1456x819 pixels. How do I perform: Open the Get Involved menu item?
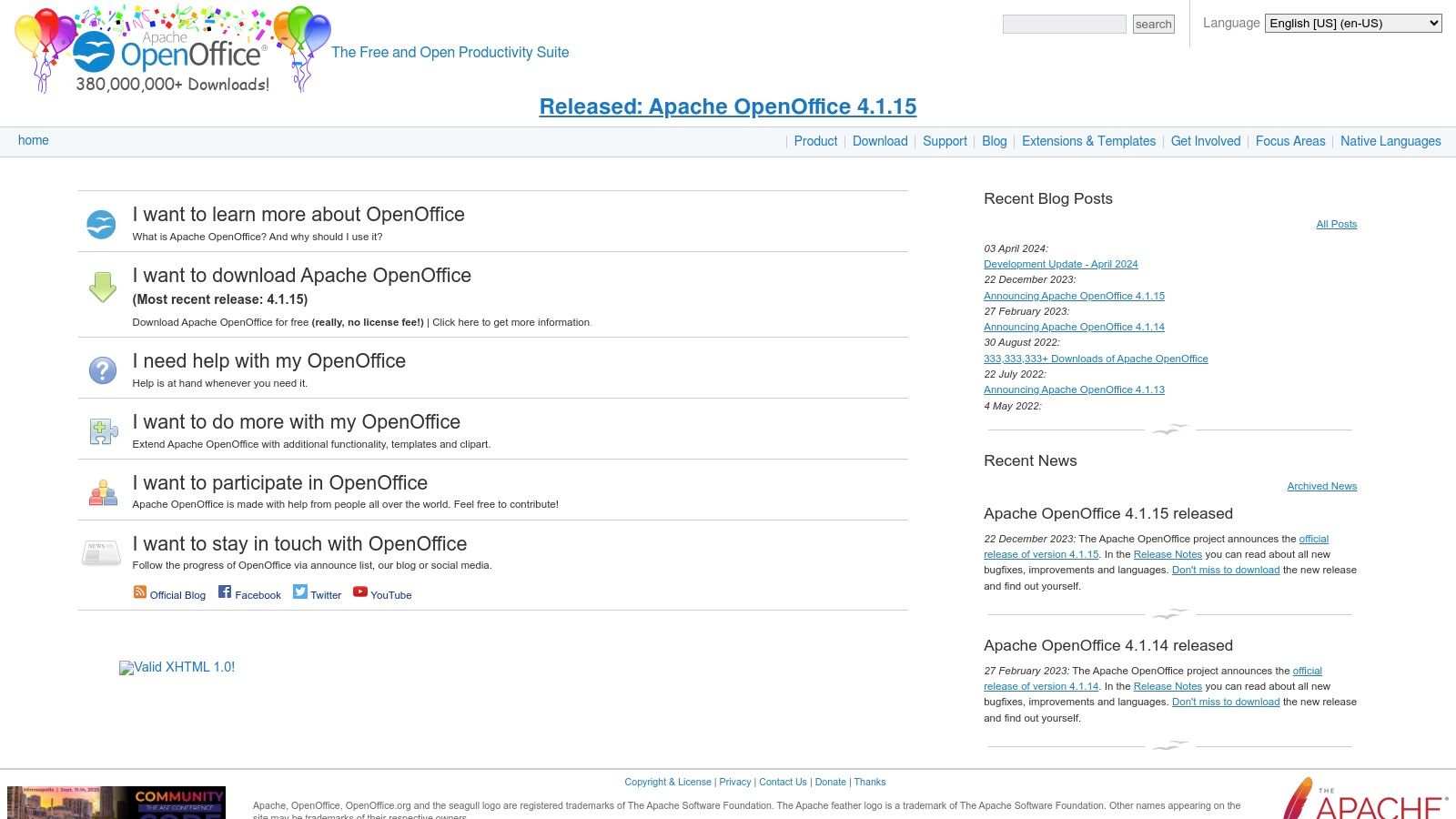coord(1206,141)
